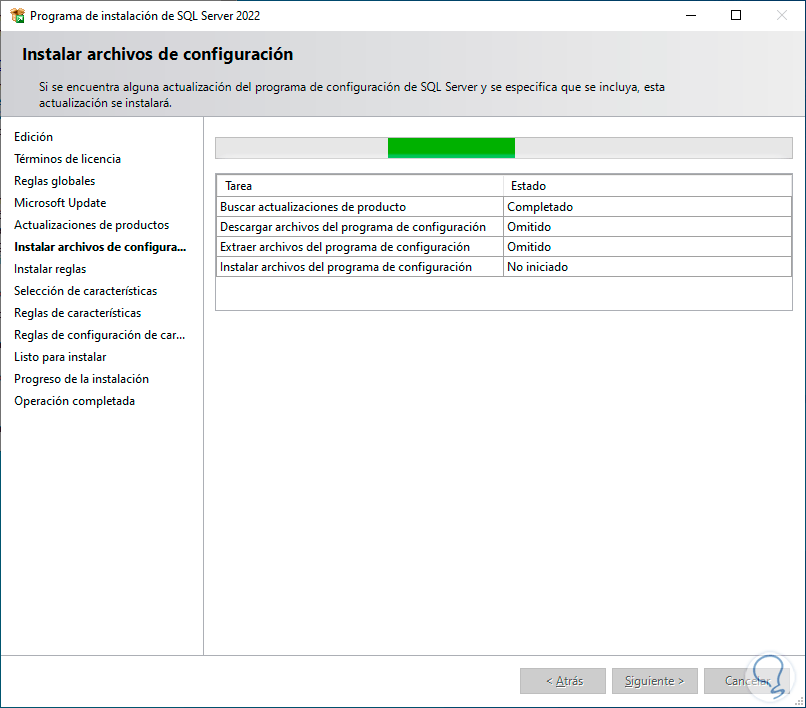The width and height of the screenshot is (806, 708).
Task: Select Descargar archivos del programa de configuración
Action: [x=504, y=227]
